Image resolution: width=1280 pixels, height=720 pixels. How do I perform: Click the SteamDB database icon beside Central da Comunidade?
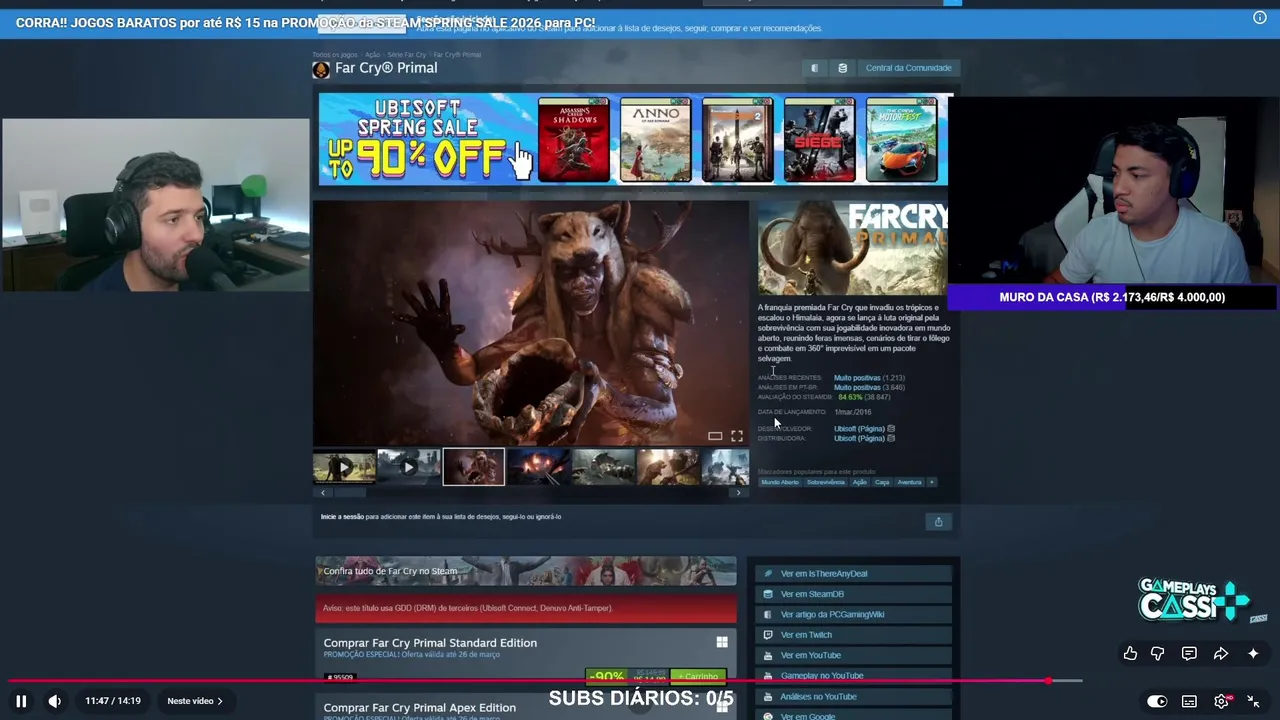tap(842, 68)
